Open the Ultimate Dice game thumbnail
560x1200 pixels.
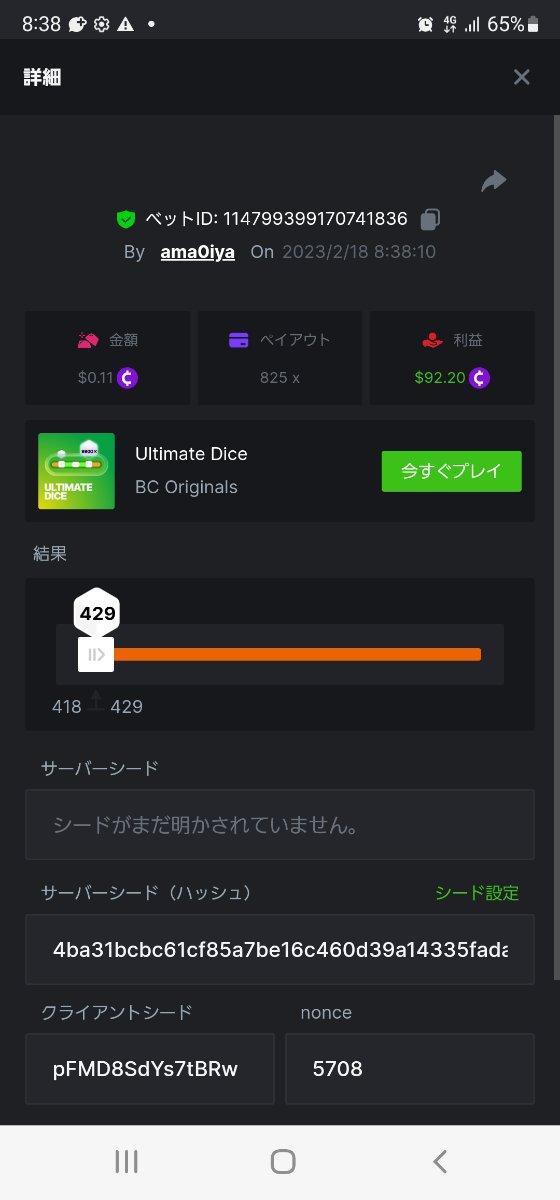click(76, 471)
